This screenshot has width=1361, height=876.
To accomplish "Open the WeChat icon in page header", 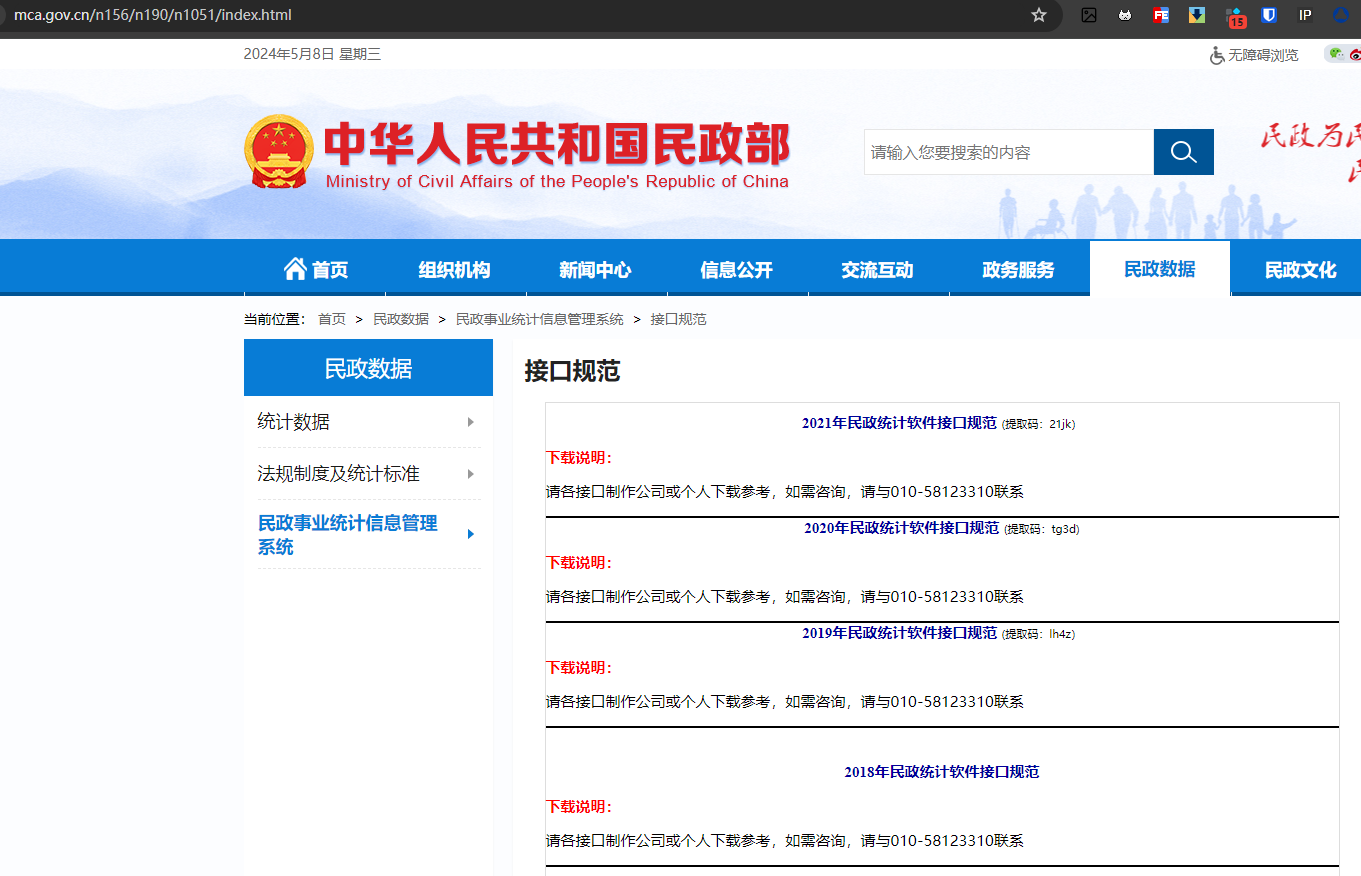I will [x=1336, y=54].
